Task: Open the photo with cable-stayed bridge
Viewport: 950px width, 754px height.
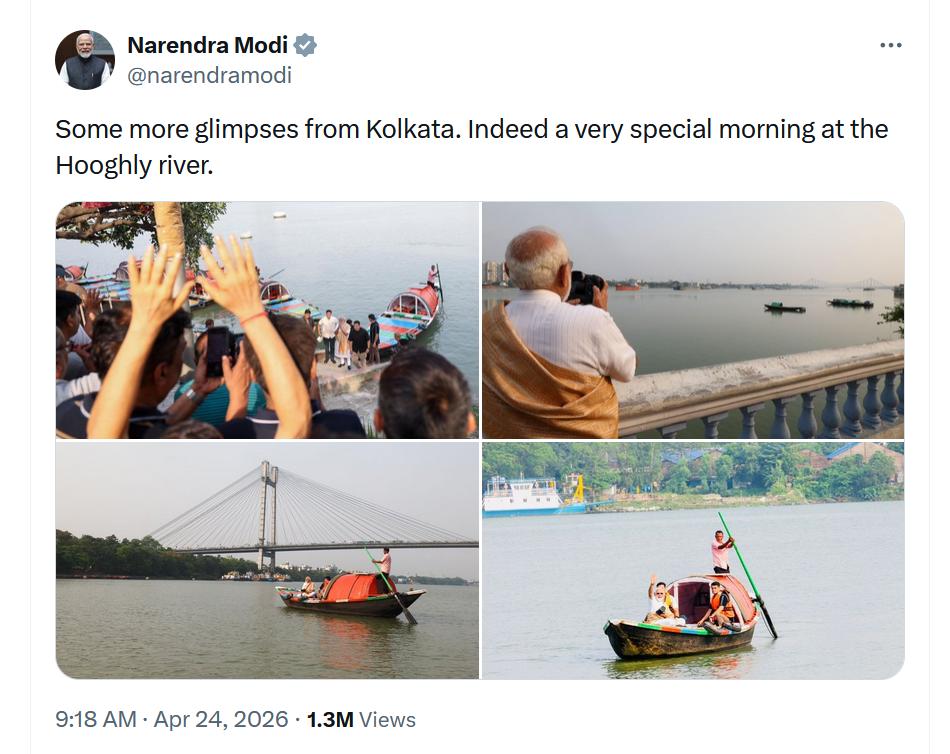Action: click(267, 560)
